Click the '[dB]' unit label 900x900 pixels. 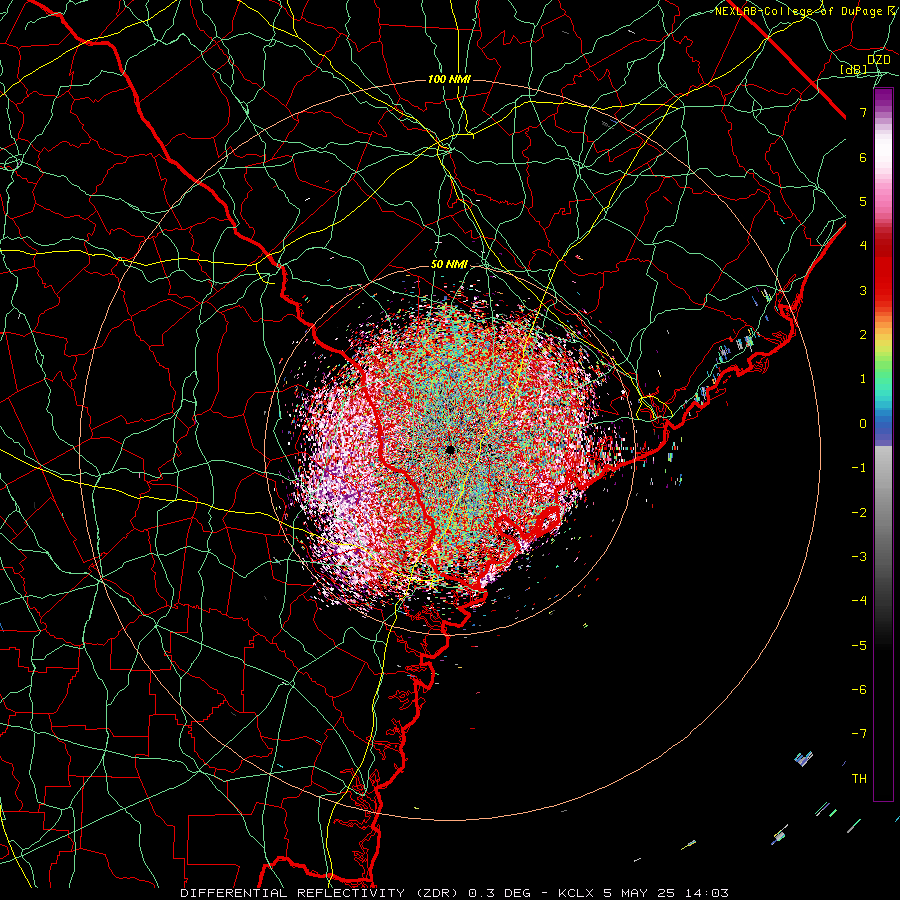tap(854, 70)
